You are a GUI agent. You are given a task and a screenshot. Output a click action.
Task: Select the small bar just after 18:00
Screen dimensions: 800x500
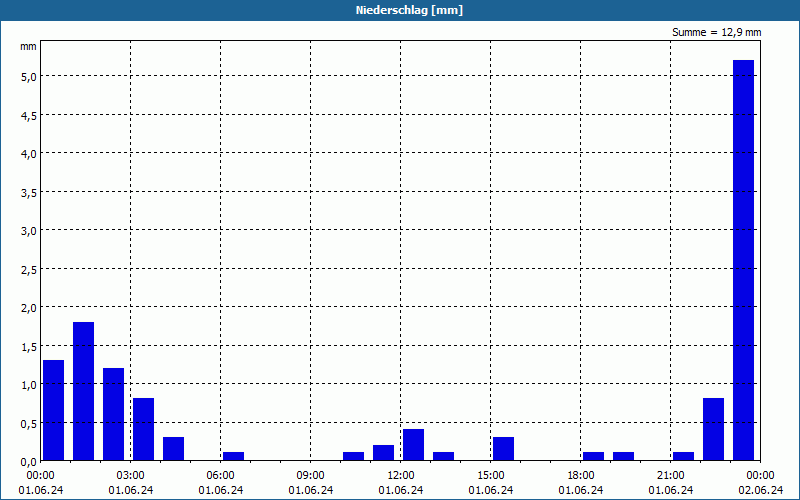[x=593, y=456]
